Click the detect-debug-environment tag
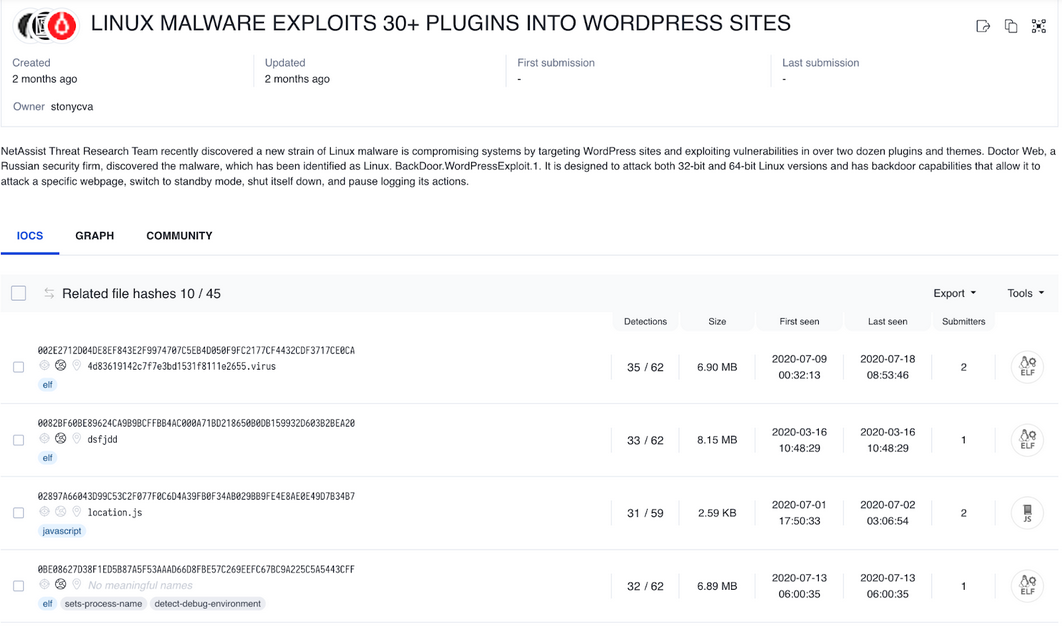Image resolution: width=1062 pixels, height=629 pixels. [x=207, y=604]
